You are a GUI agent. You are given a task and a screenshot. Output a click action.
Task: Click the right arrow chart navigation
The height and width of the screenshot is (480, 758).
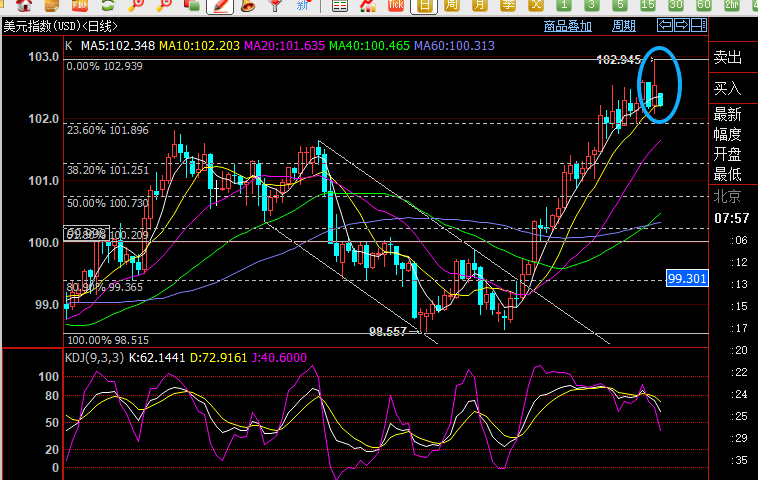682,25
